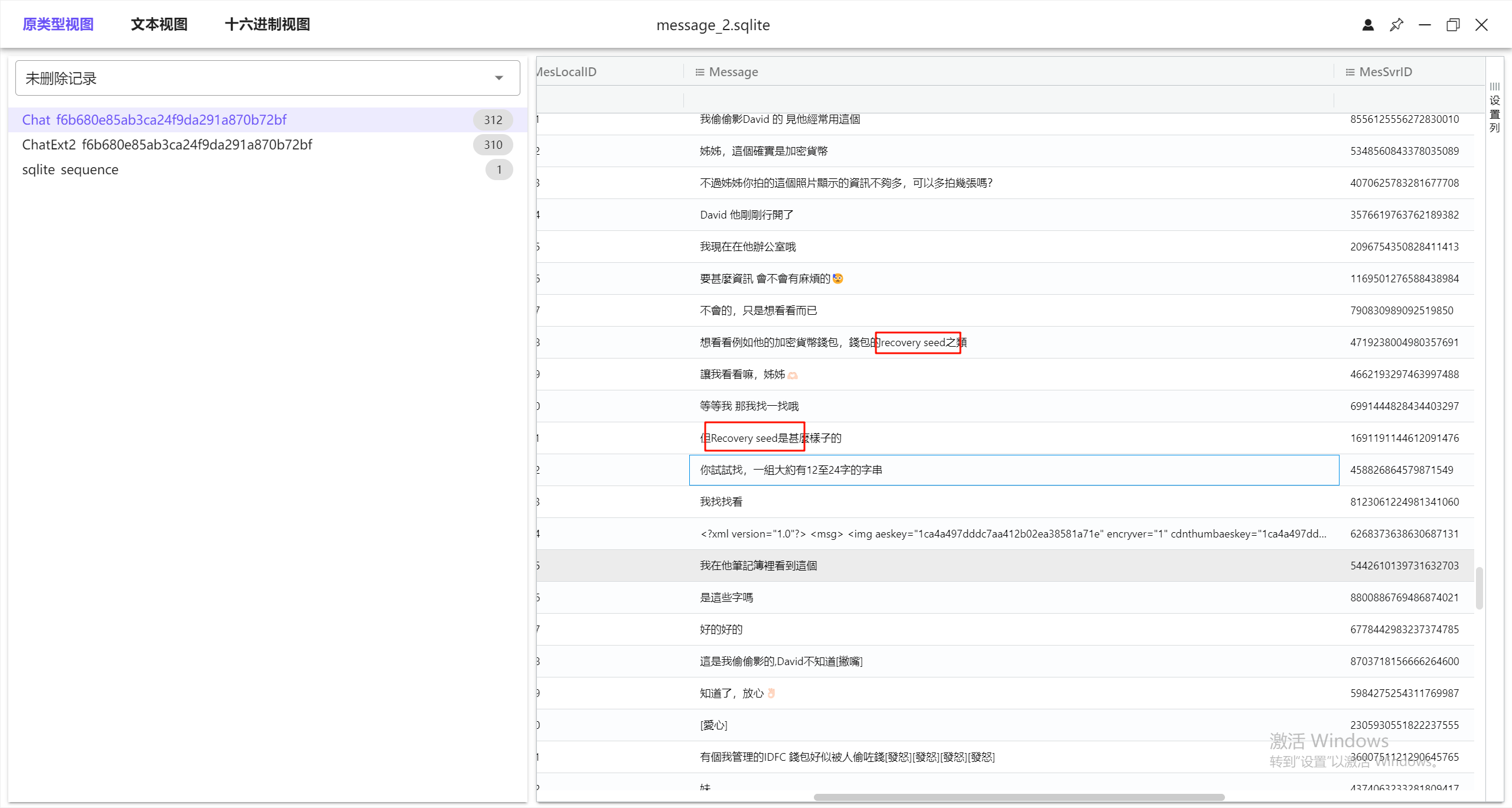Click the user account icon
The height and width of the screenshot is (808, 1512).
(1368, 25)
